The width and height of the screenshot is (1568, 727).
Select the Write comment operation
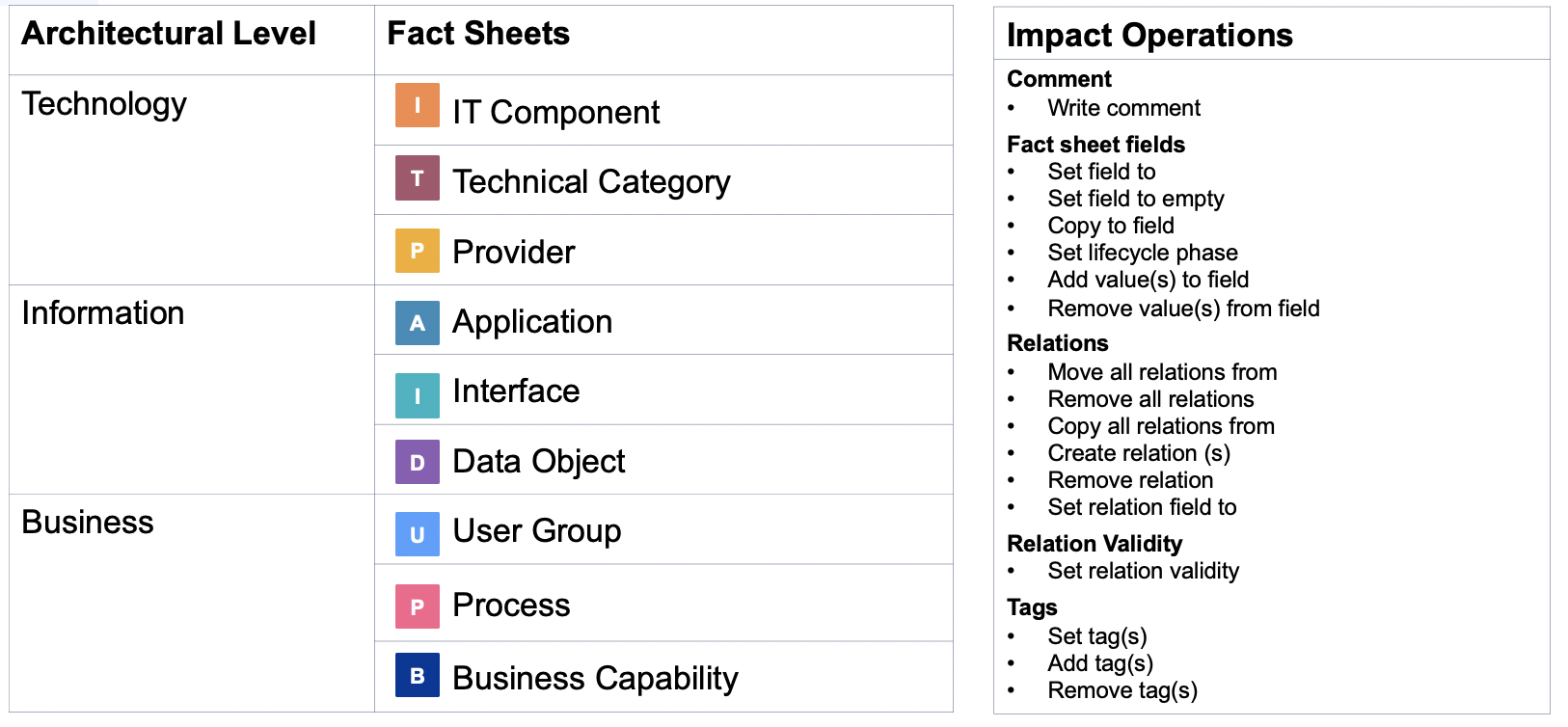(1123, 108)
